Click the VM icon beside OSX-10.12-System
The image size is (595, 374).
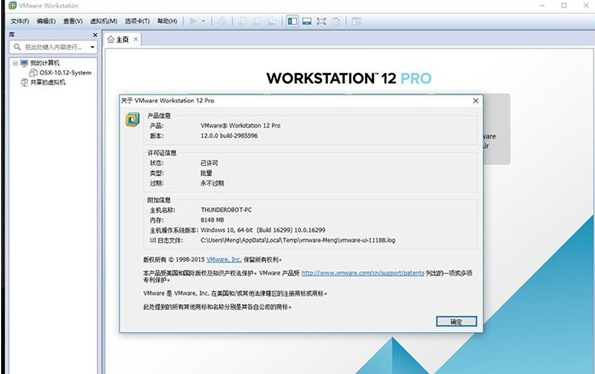[x=33, y=72]
